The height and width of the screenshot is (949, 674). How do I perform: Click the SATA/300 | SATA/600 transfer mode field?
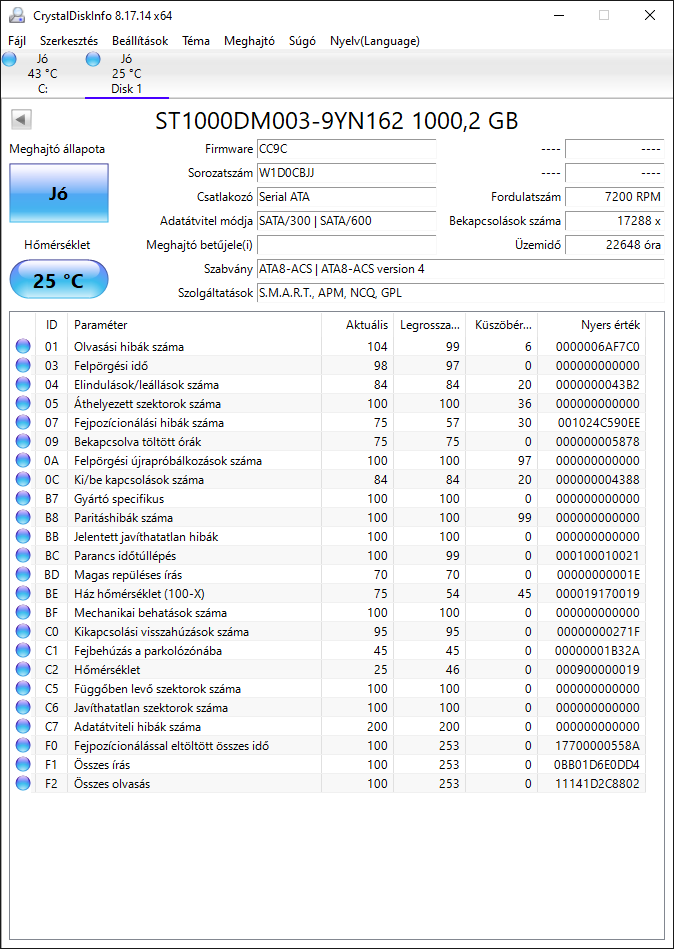pyautogui.click(x=347, y=221)
